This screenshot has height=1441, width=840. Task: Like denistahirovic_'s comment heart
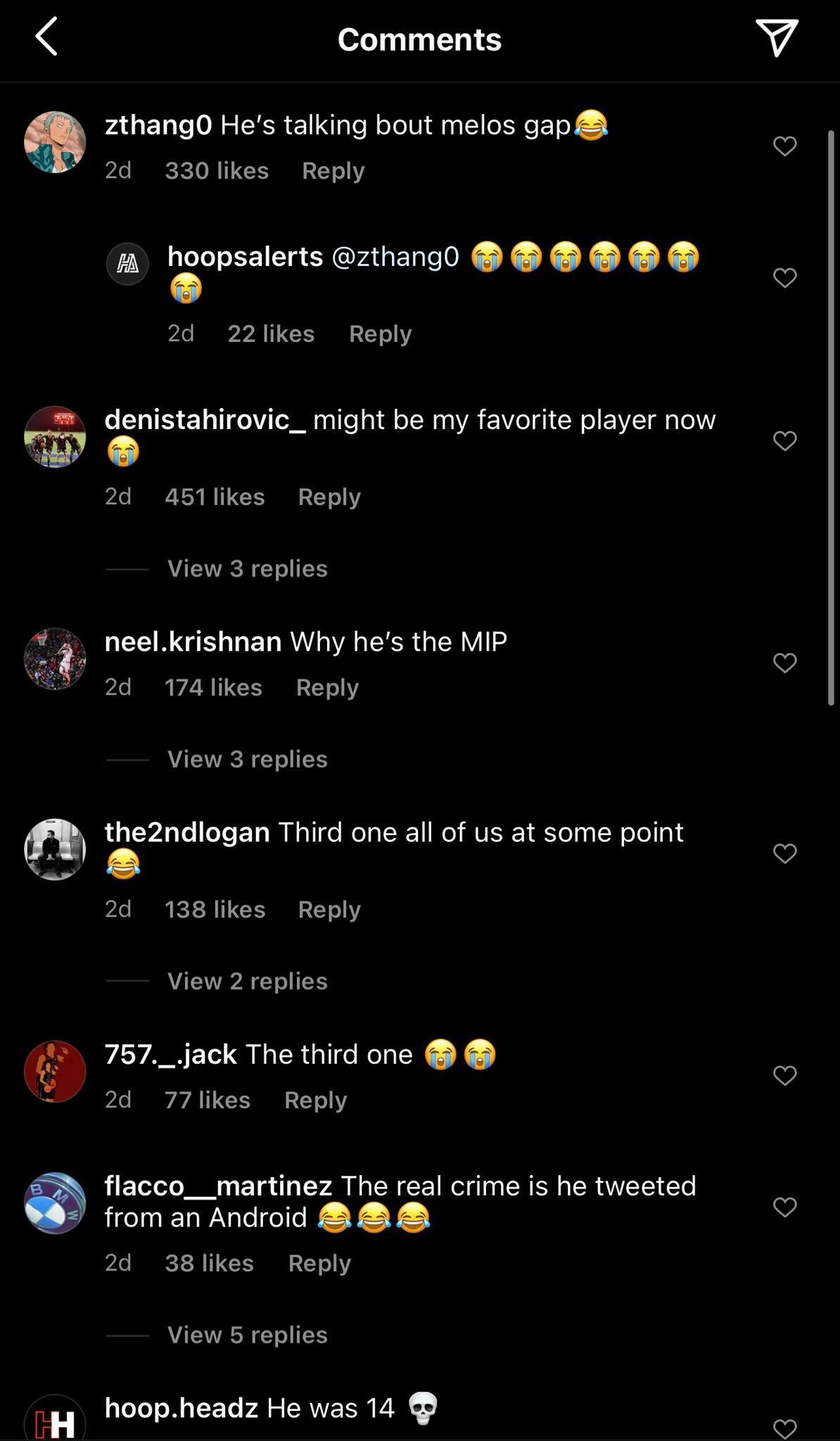tap(784, 441)
